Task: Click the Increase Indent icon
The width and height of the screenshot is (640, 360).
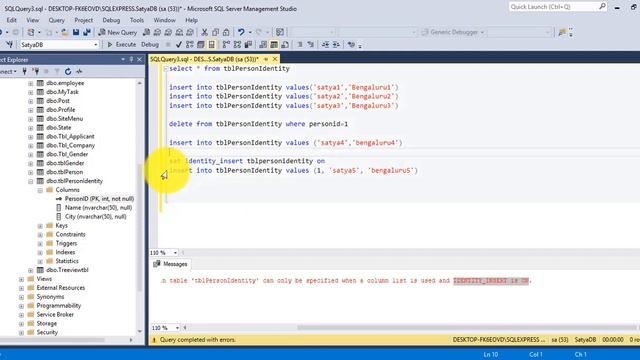Action: pyautogui.click(x=336, y=44)
